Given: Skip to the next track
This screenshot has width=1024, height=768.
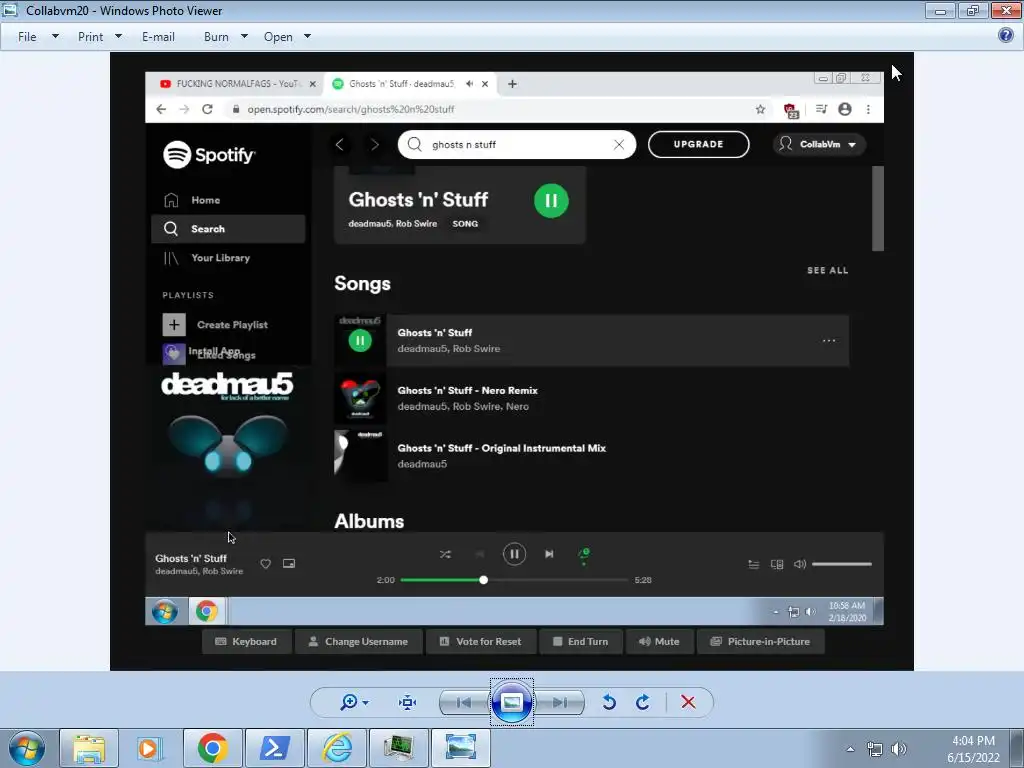Looking at the screenshot, I should (549, 554).
